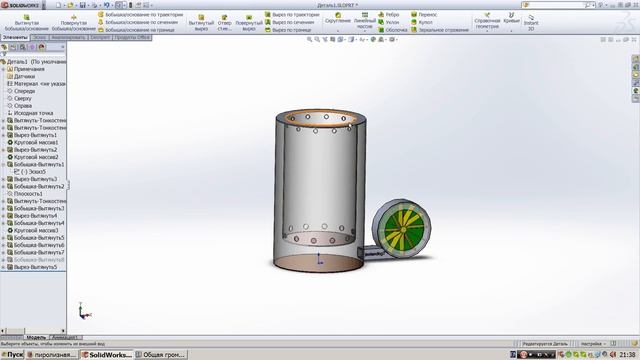The image size is (640, 360).
Task: Click the Zoom to Area view icon
Action: [x=317, y=40]
